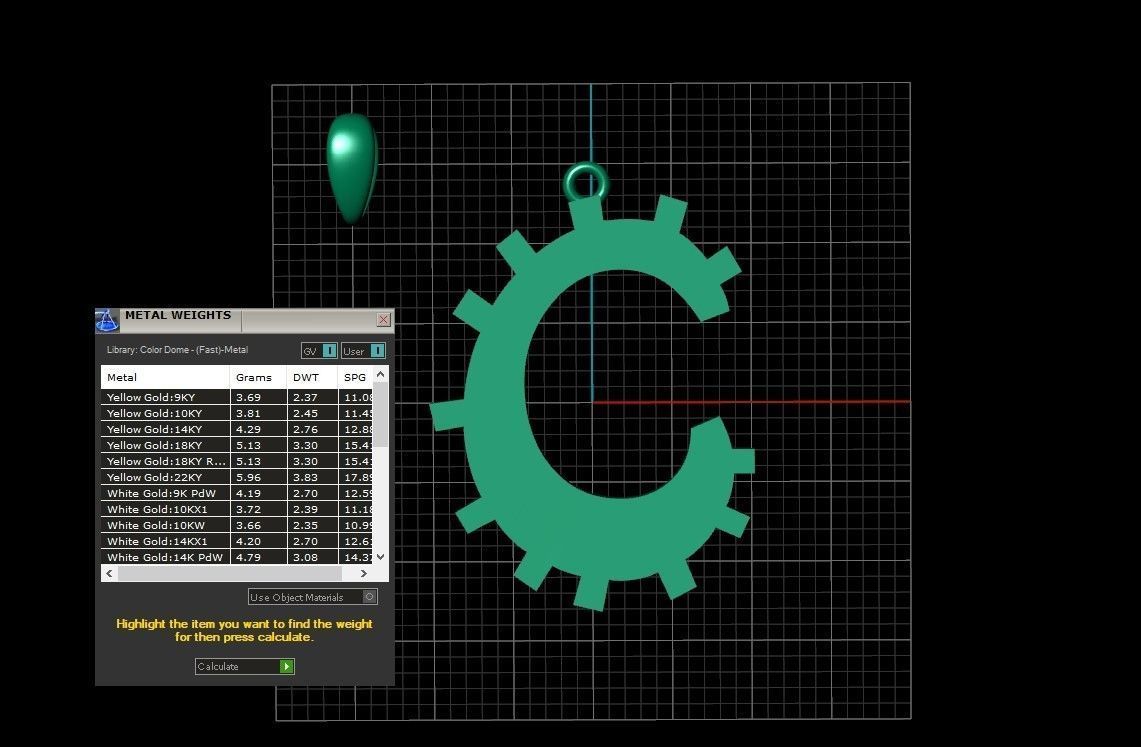Click the Grams column header

(x=258, y=377)
